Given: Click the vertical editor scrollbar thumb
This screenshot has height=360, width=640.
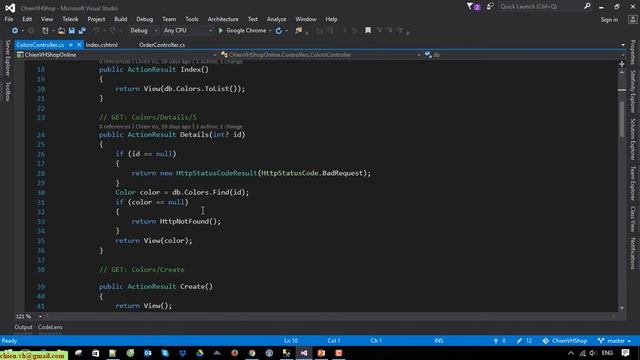Looking at the screenshot, I should pyautogui.click(x=622, y=118).
